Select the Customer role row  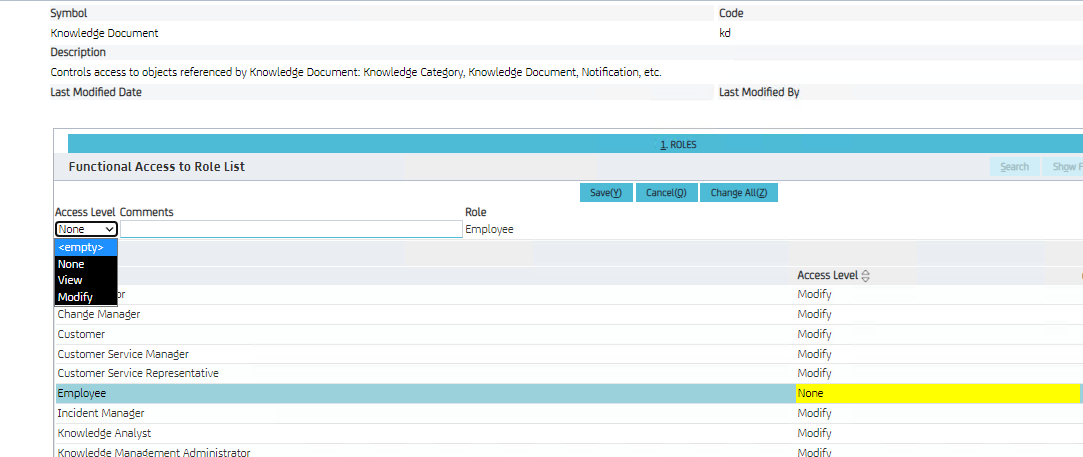[x=81, y=334]
